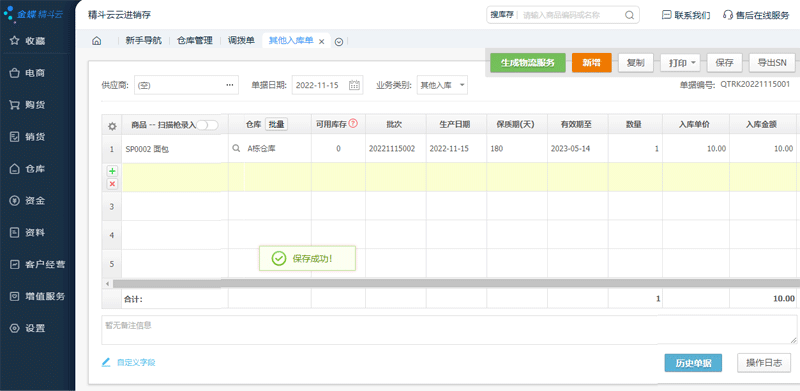Click the left scroll arrow of table
800x391 pixels.
coord(107,283)
